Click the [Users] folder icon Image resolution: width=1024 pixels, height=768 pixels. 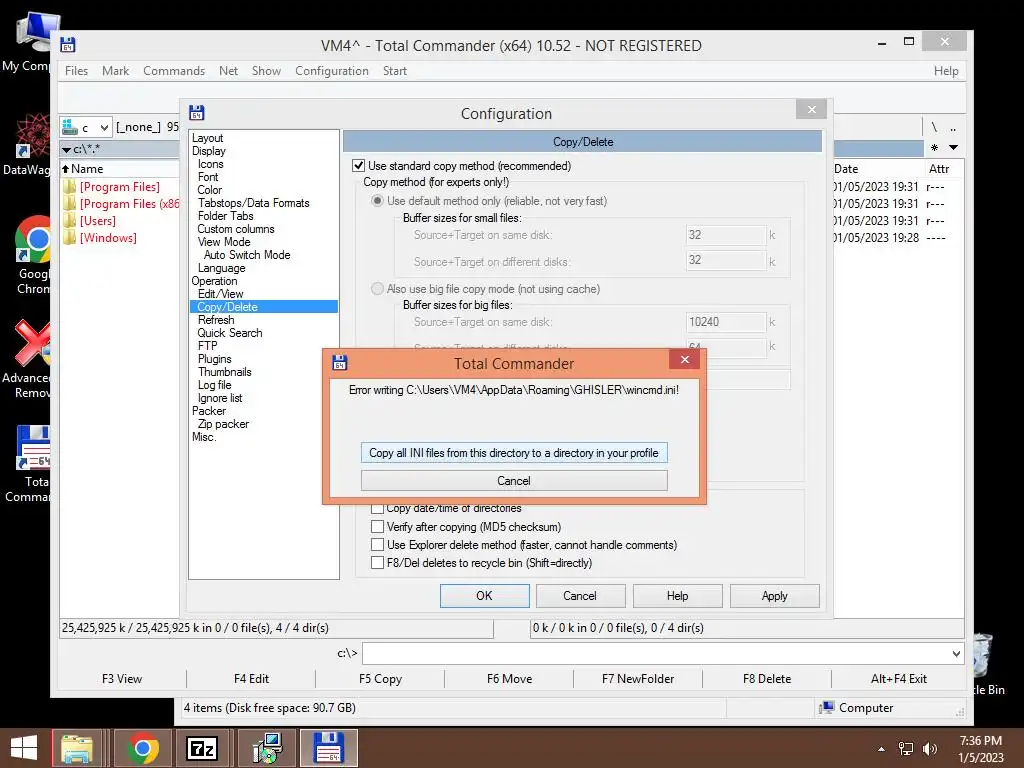point(69,221)
